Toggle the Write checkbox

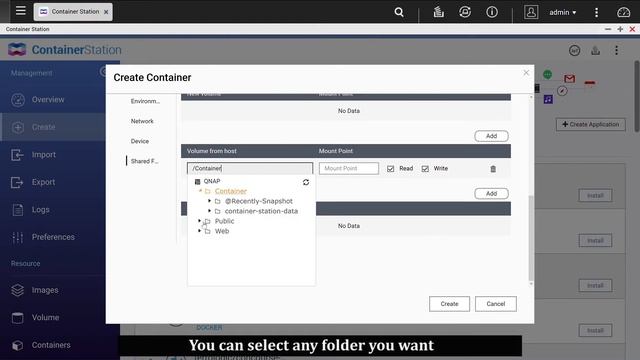(x=425, y=169)
